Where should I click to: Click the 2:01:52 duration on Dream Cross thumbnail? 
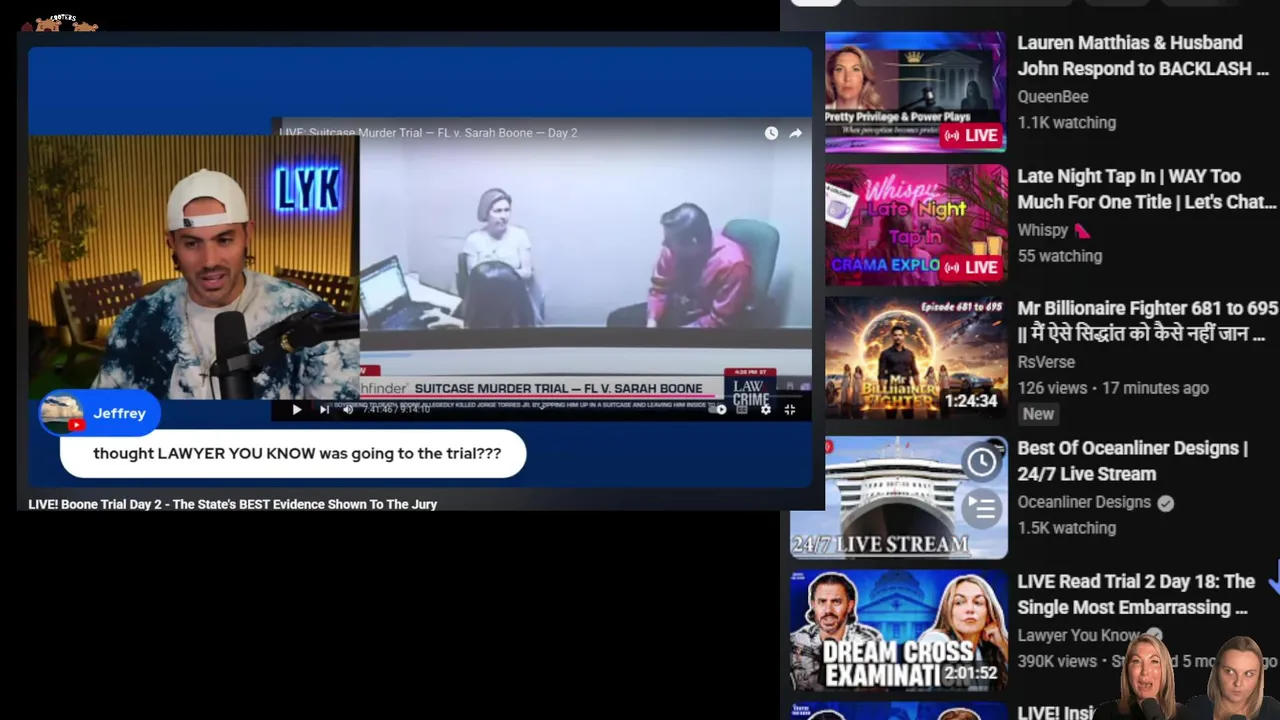(970, 673)
